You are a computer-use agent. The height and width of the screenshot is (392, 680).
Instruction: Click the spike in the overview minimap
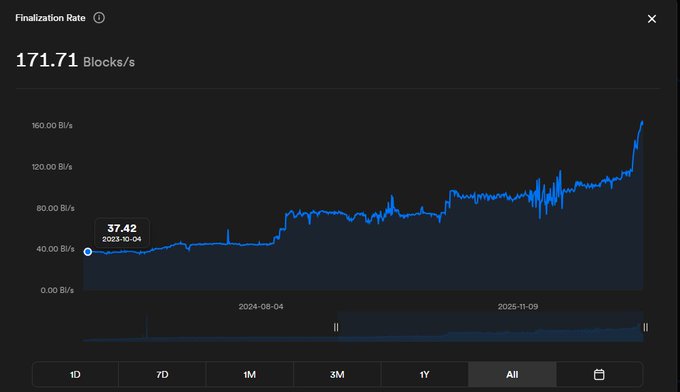147,327
